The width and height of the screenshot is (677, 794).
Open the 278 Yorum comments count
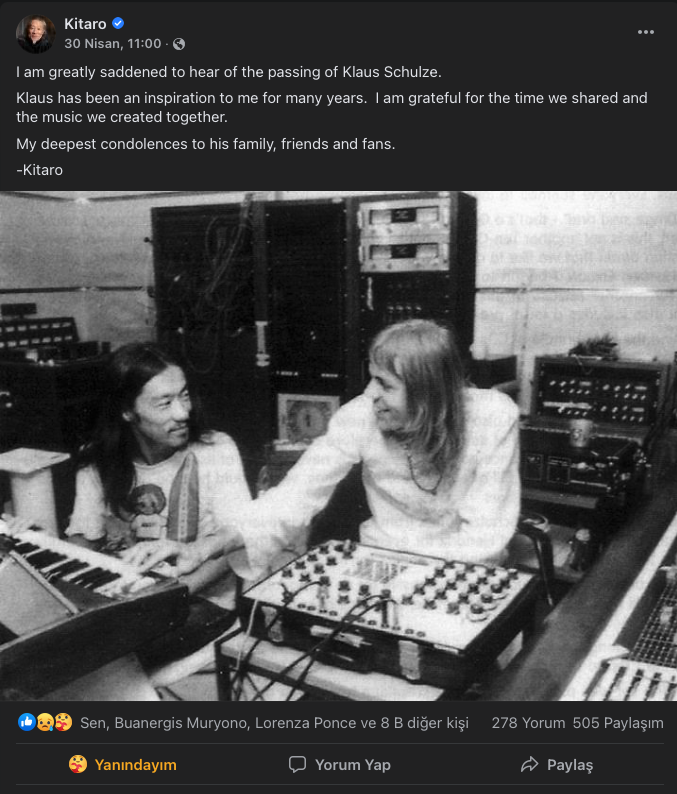coord(528,723)
